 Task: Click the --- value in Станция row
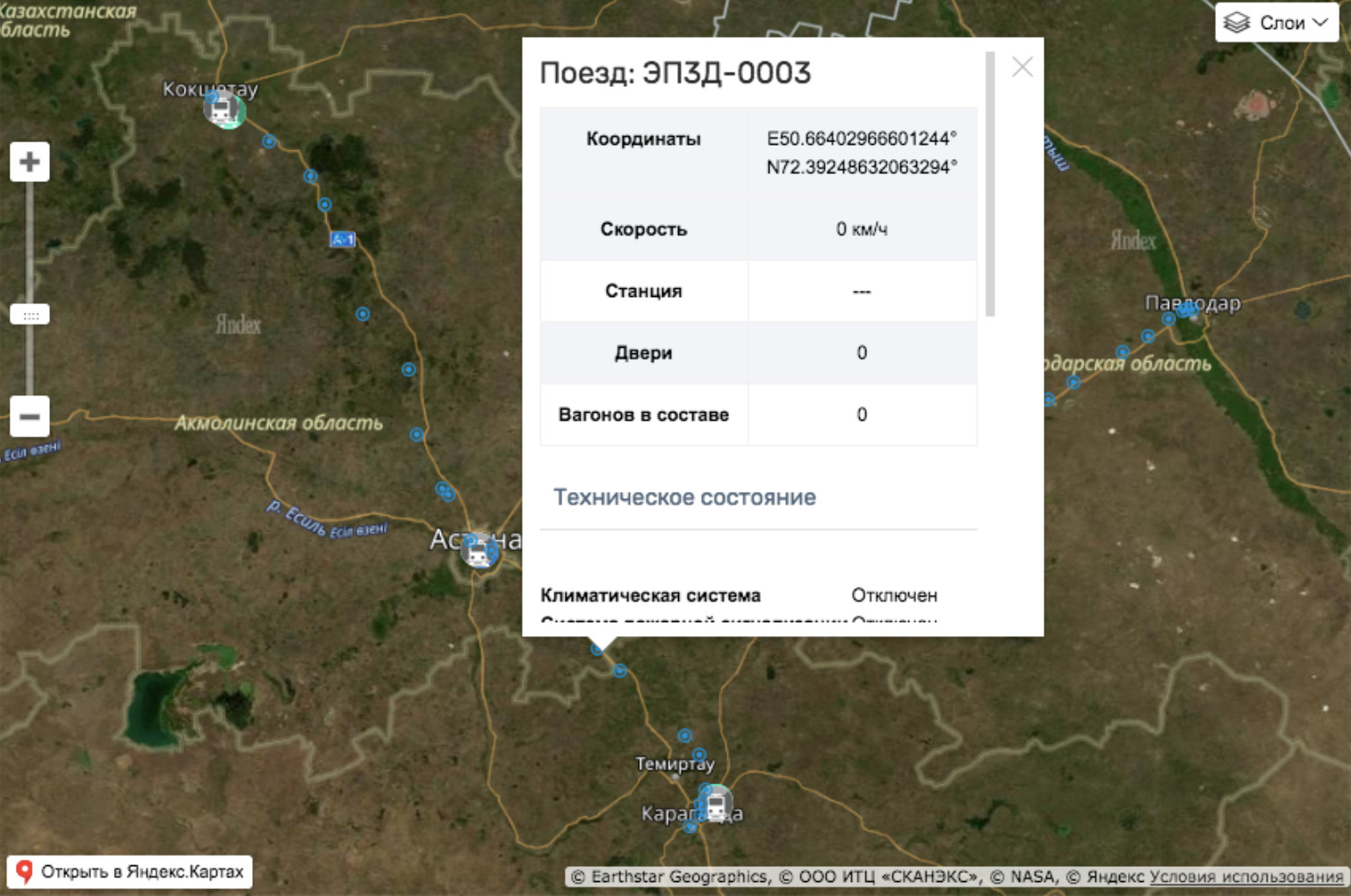click(862, 291)
